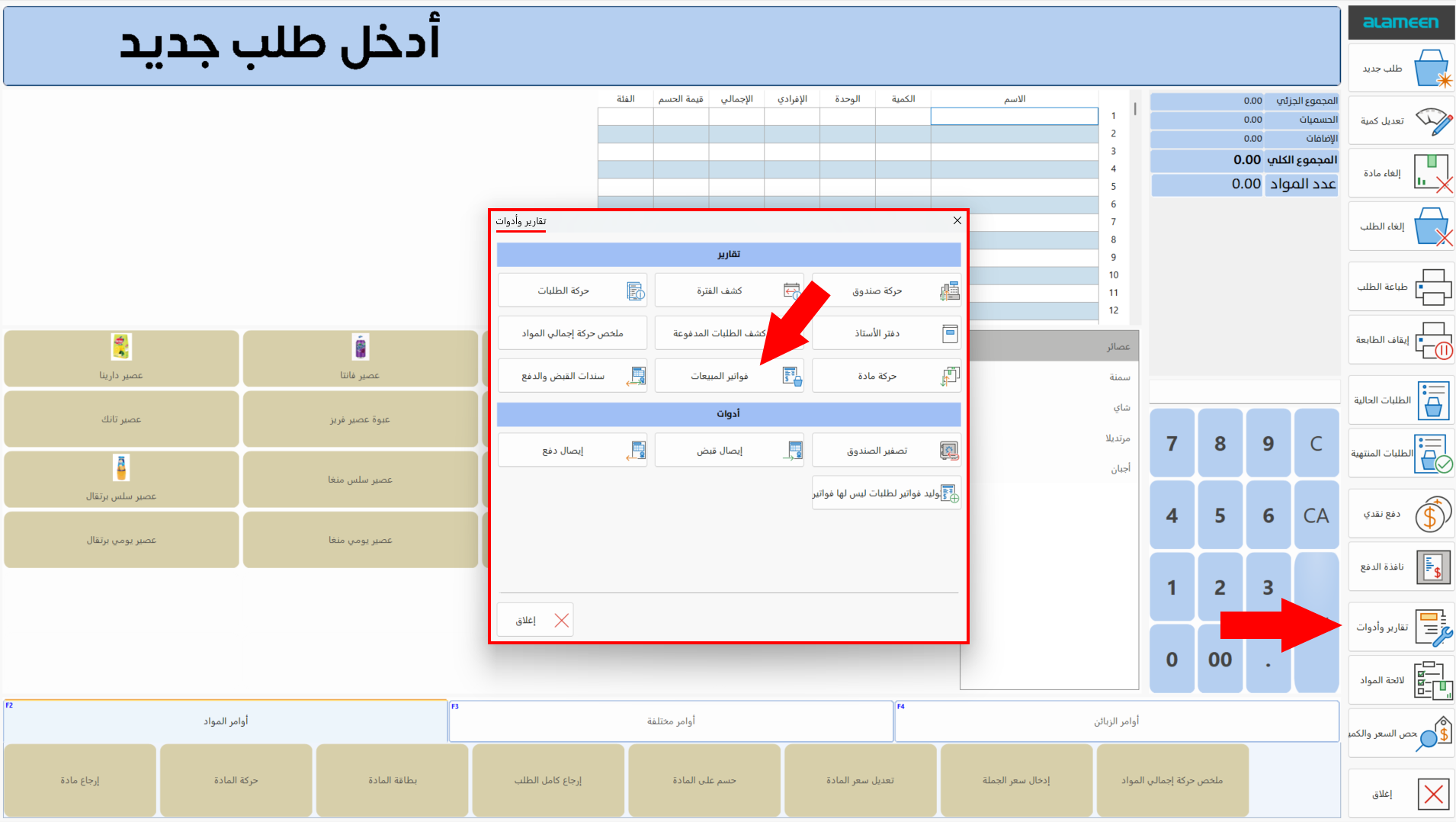This screenshot has height=822, width=1456.
Task: Click keypad CA clear-all key
Action: 1316,515
